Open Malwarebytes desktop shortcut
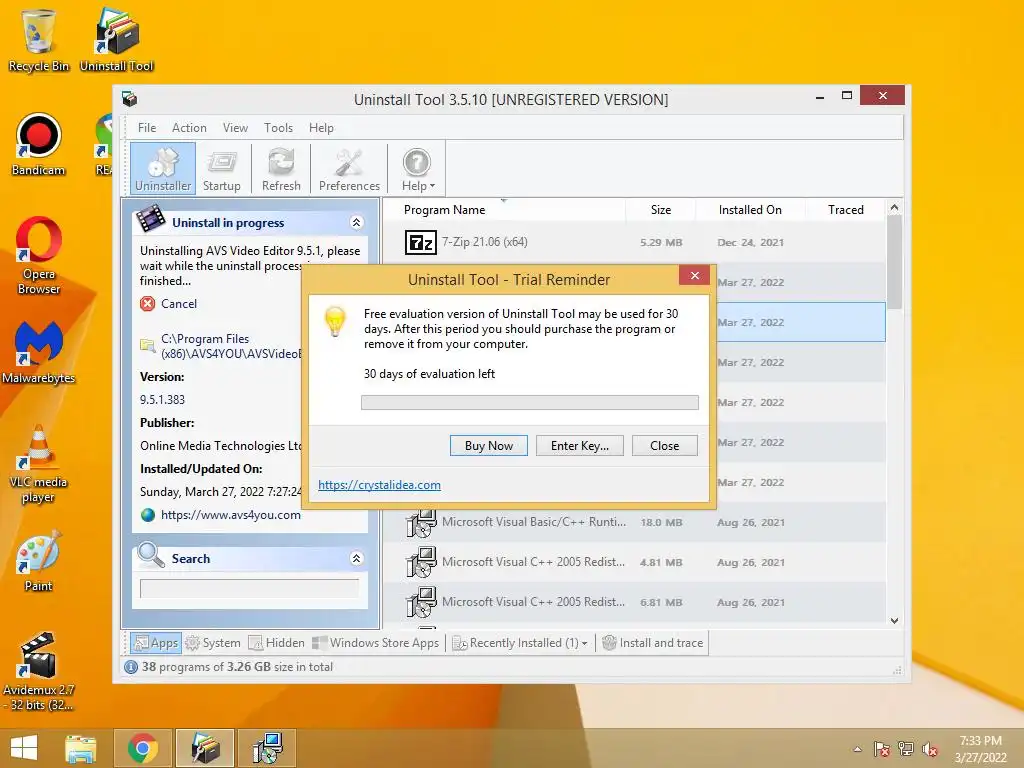The image size is (1024, 768). pos(38,352)
